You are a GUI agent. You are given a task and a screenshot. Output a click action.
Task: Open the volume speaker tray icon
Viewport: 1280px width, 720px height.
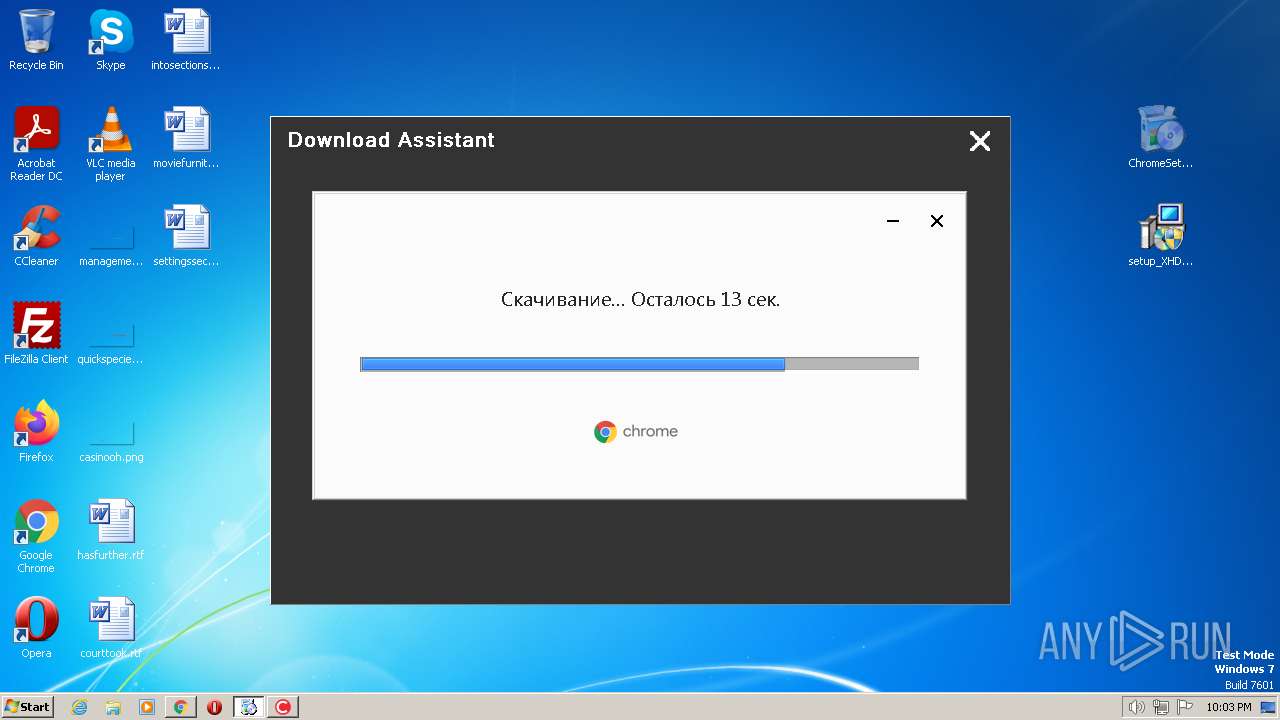pyautogui.click(x=1136, y=707)
